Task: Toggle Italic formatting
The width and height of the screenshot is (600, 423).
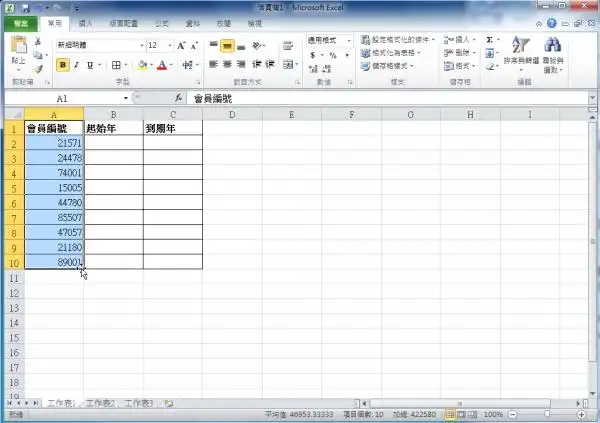Action: [x=77, y=65]
